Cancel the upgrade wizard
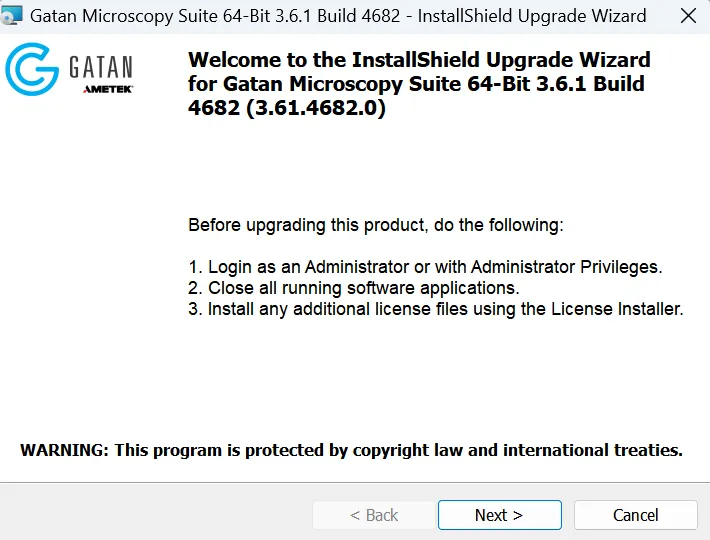Screen dimensions: 710x540 [635, 515]
